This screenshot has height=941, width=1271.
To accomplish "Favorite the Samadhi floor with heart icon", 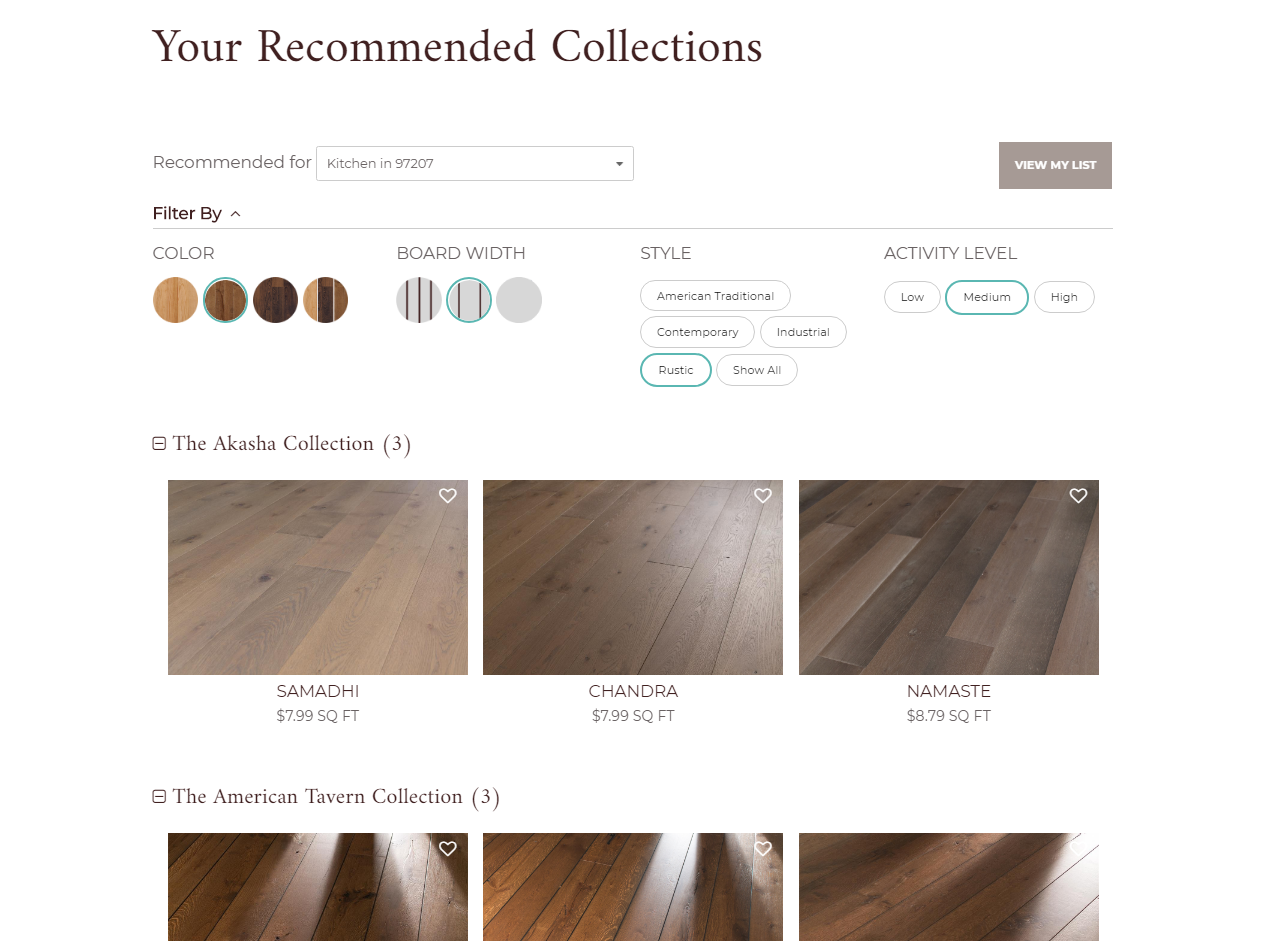I will point(448,496).
